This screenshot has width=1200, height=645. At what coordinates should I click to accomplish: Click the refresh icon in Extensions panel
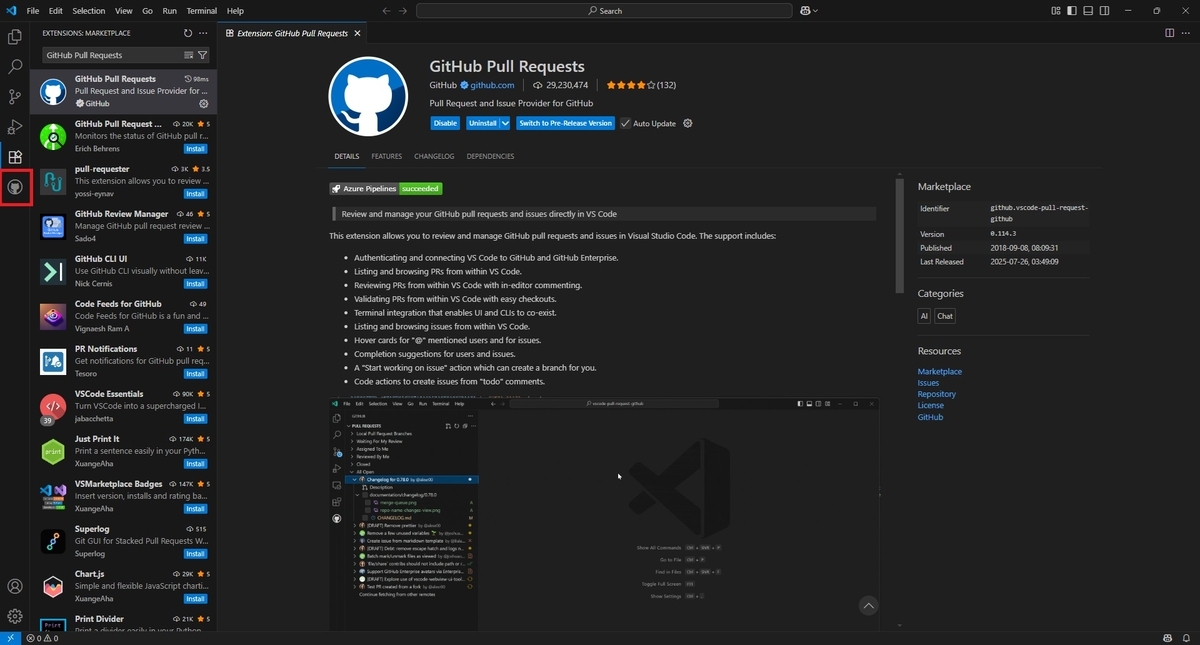pyautogui.click(x=189, y=32)
